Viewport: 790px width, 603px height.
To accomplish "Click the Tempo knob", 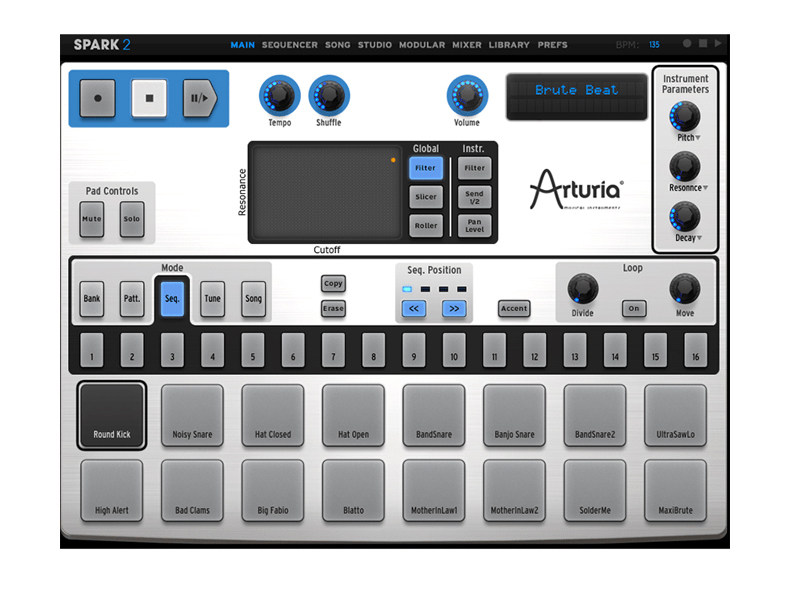I will [x=280, y=96].
